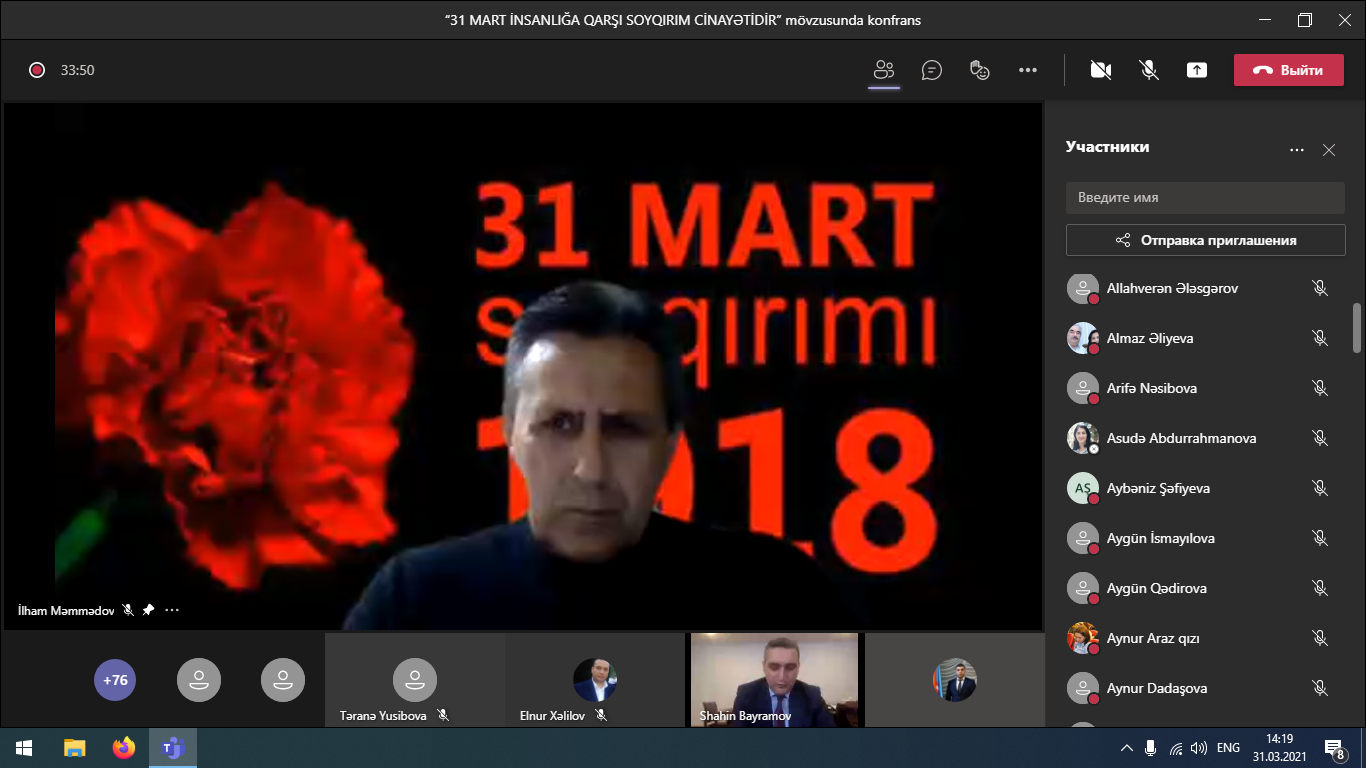Open more options in Участники panel header
The height and width of the screenshot is (768, 1366).
[1297, 150]
